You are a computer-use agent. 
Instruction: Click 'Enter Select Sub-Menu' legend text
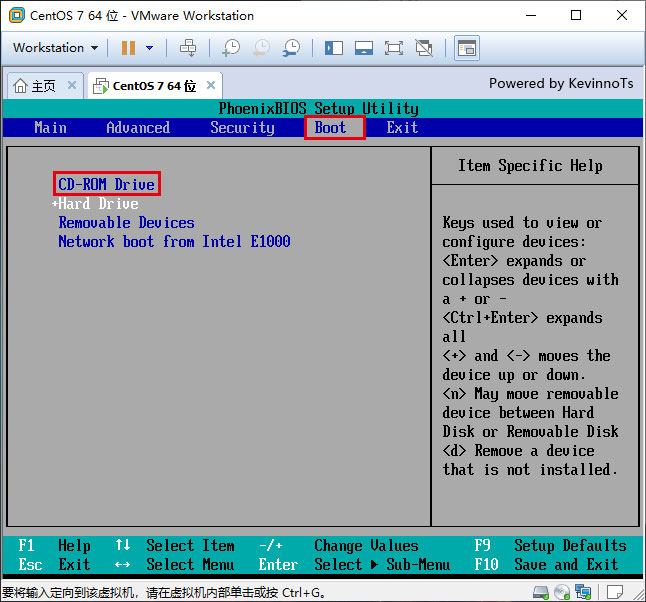tap(354, 564)
